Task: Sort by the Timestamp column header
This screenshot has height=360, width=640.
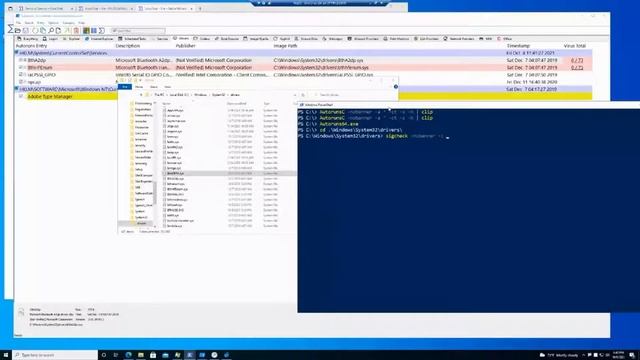Action: pyautogui.click(x=518, y=46)
